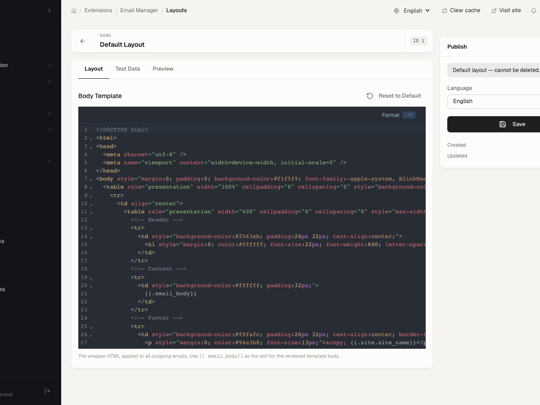540x405 pixels.
Task: Click the Layouts breadcrumb
Action: (x=176, y=10)
